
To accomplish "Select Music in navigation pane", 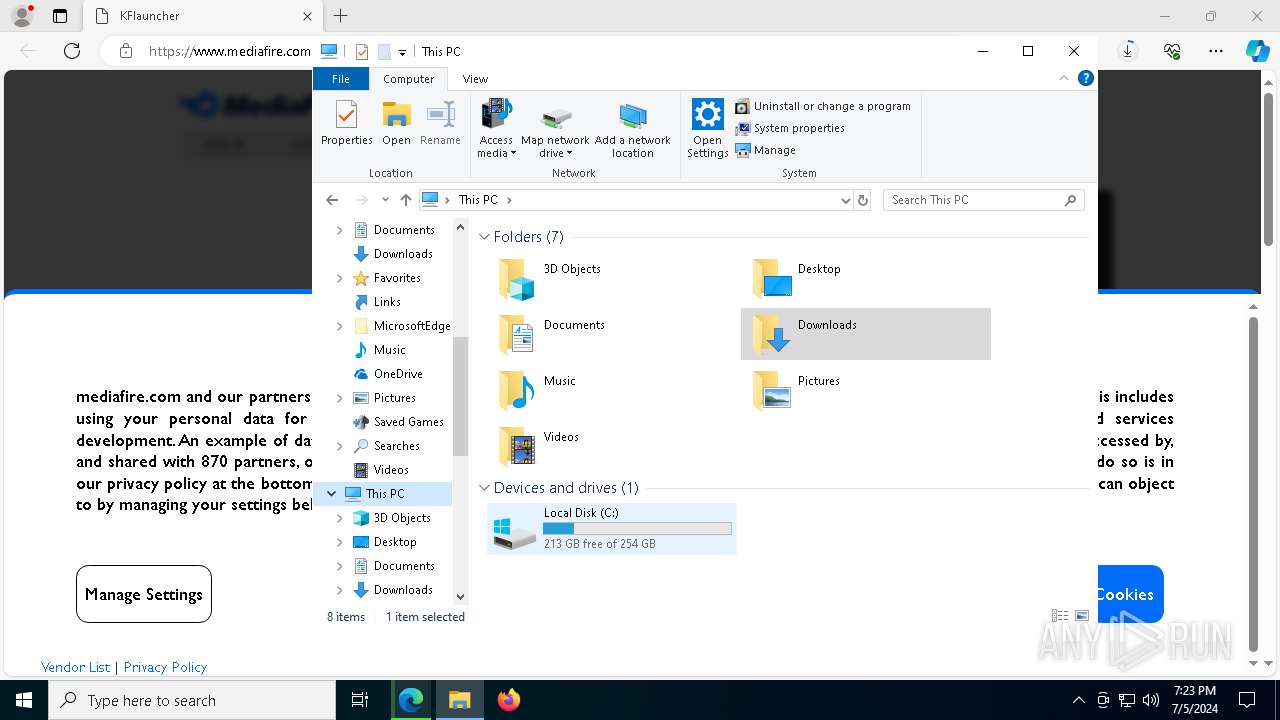I will pyautogui.click(x=389, y=350).
